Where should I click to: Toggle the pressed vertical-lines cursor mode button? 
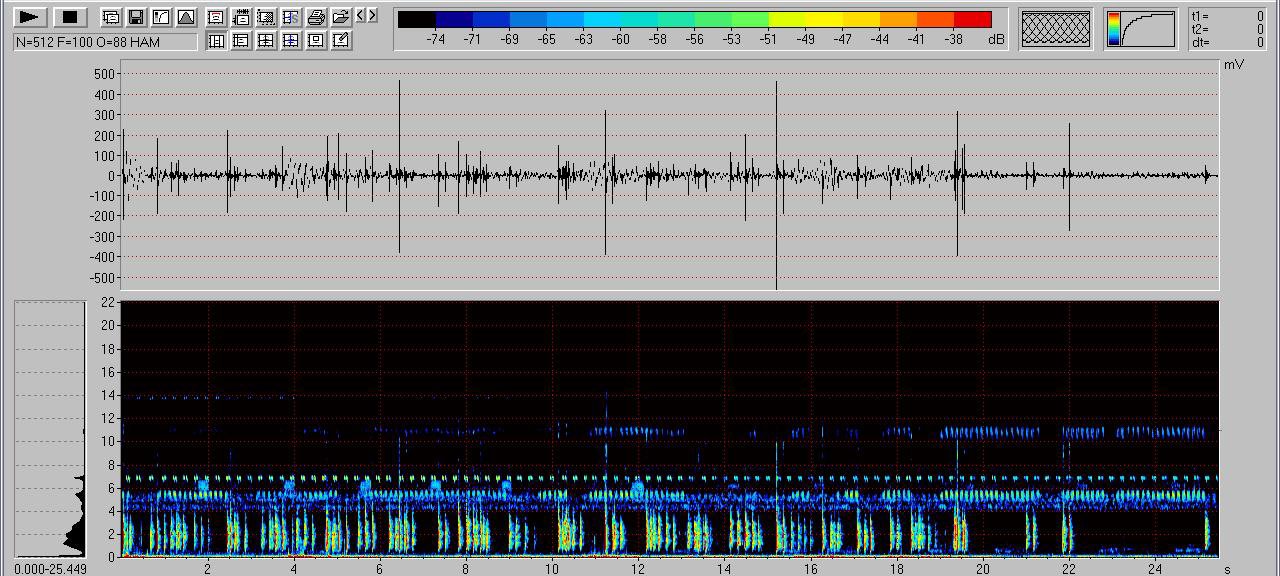pyautogui.click(x=215, y=40)
